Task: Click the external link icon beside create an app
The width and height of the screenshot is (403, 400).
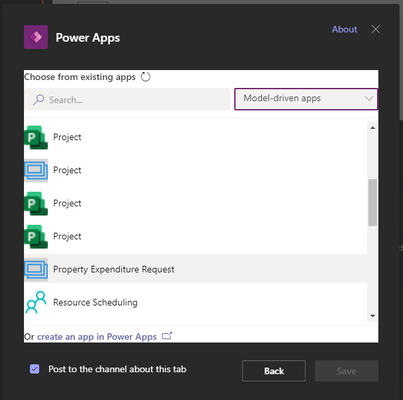Action: (x=167, y=336)
